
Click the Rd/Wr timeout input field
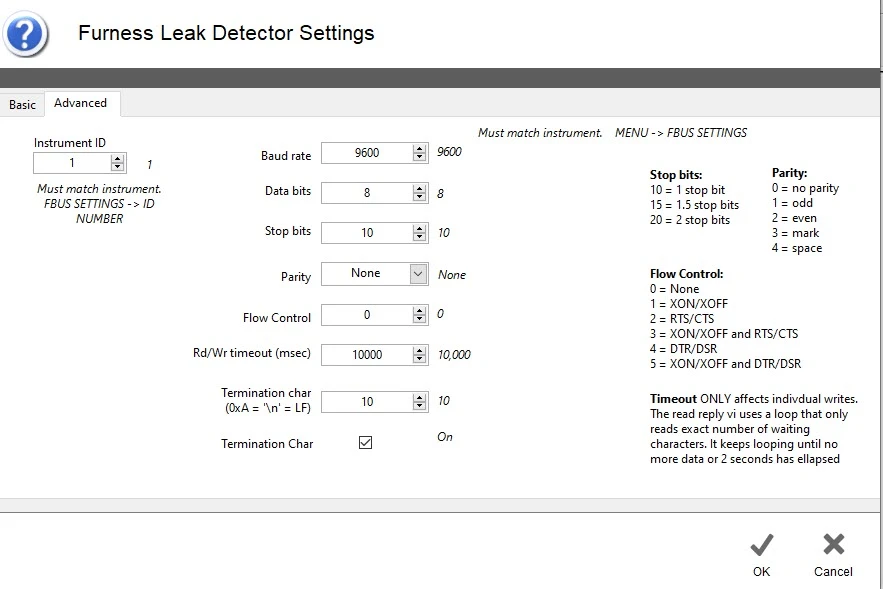click(366, 355)
